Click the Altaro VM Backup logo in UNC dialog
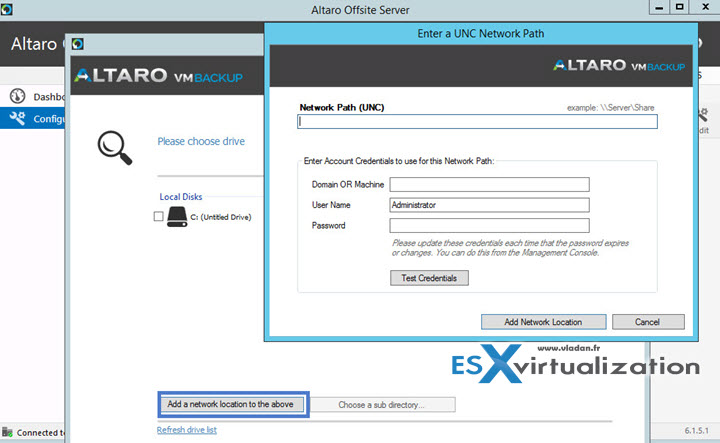 (x=619, y=66)
